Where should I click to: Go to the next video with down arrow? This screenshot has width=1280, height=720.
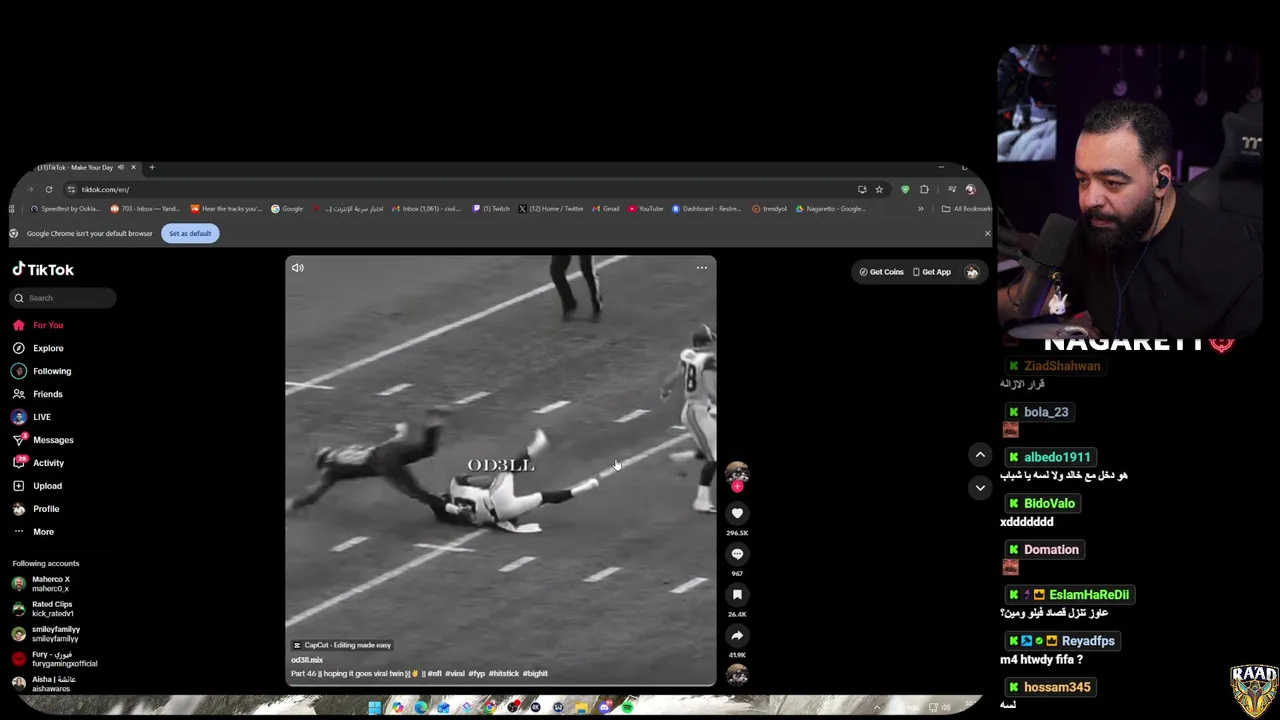pyautogui.click(x=980, y=487)
